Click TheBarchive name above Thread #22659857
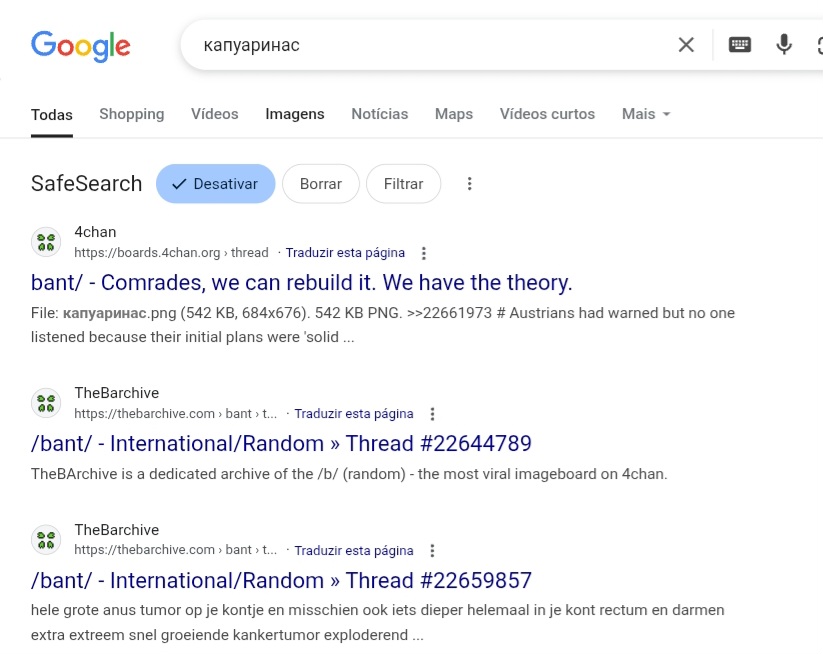The width and height of the screenshot is (823, 654). coord(117,530)
